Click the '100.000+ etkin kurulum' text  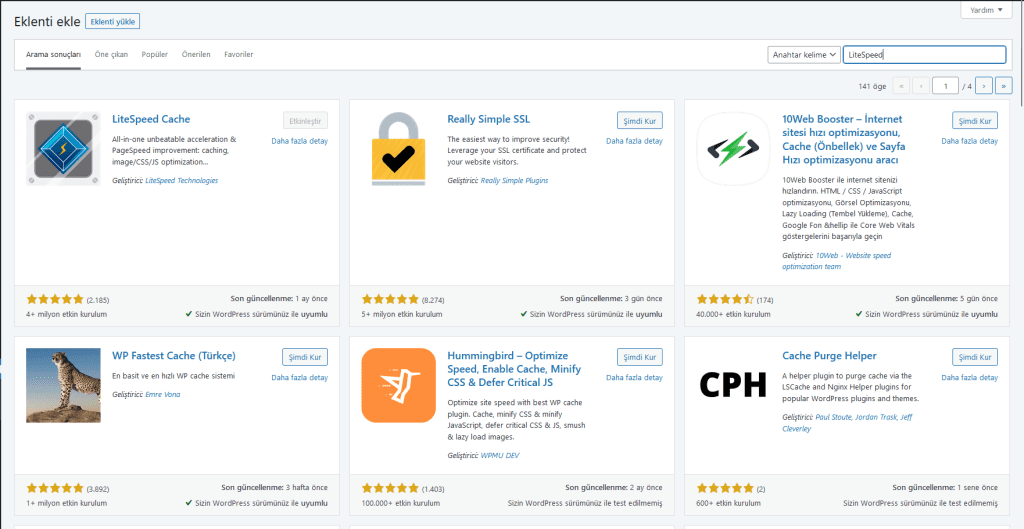coord(400,504)
